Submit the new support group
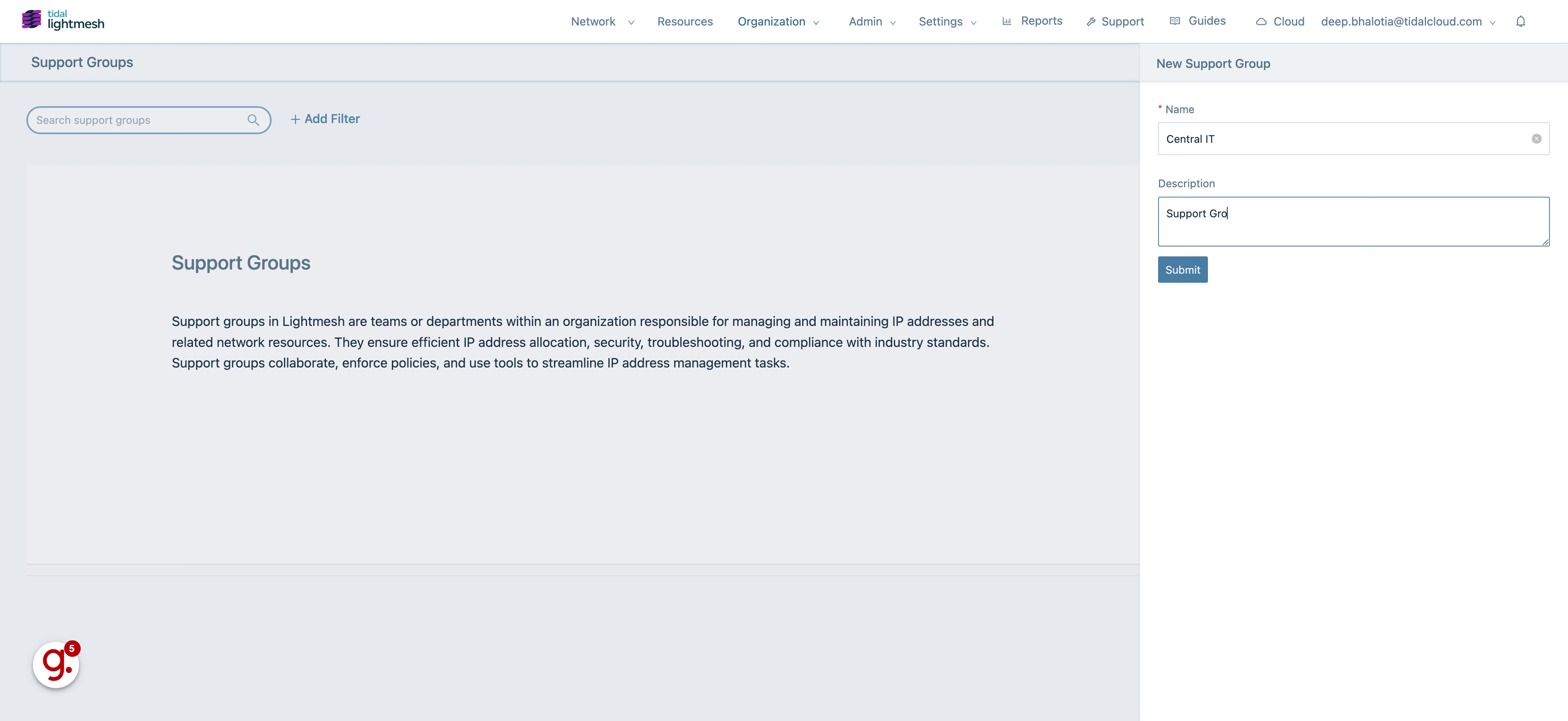 coord(1182,270)
